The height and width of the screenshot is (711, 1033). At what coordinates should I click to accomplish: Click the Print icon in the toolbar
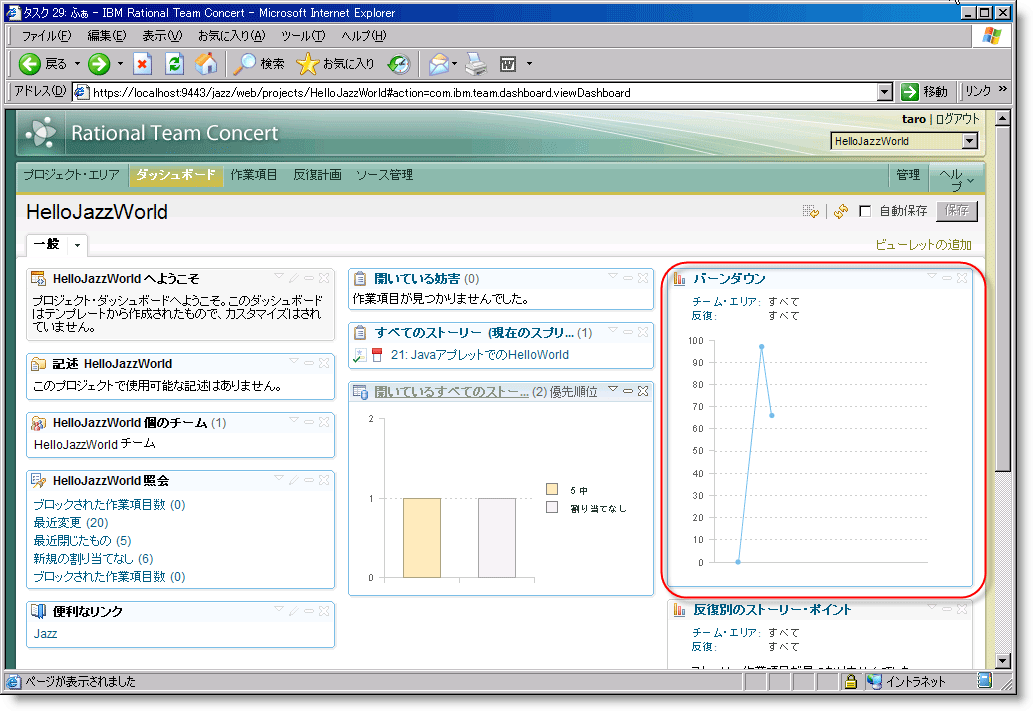[476, 64]
